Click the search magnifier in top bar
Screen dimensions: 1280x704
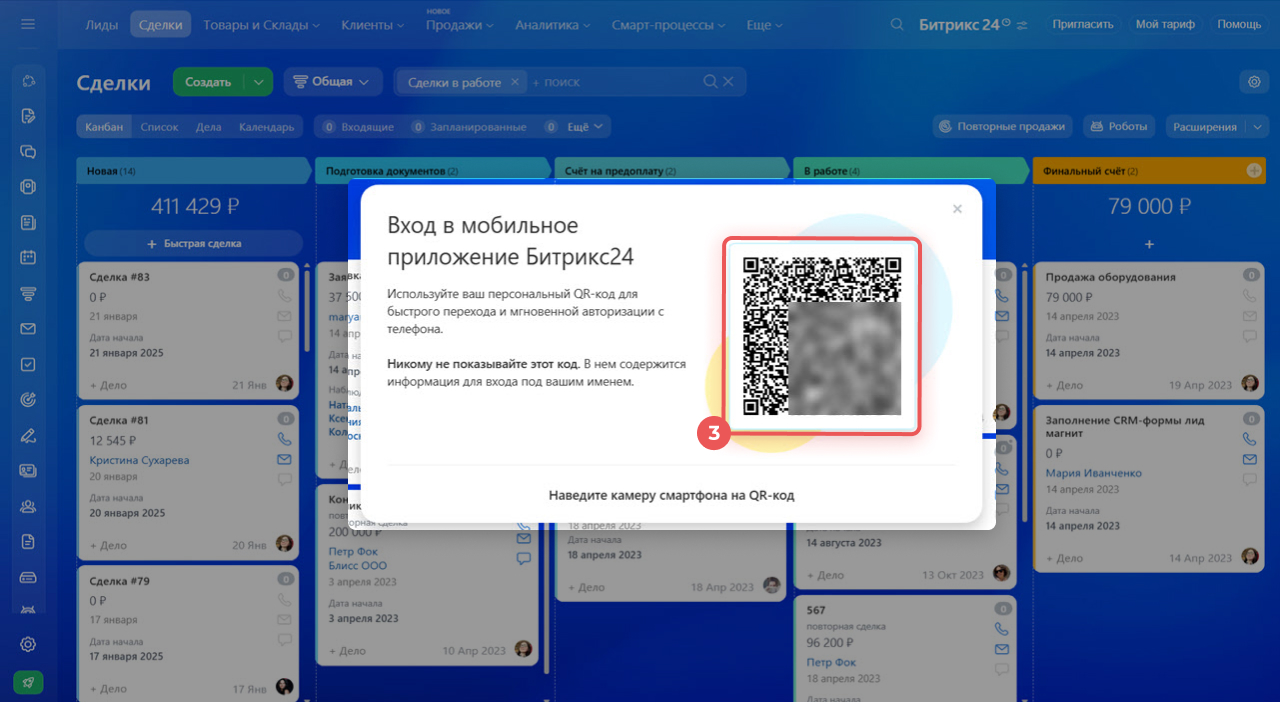[897, 24]
